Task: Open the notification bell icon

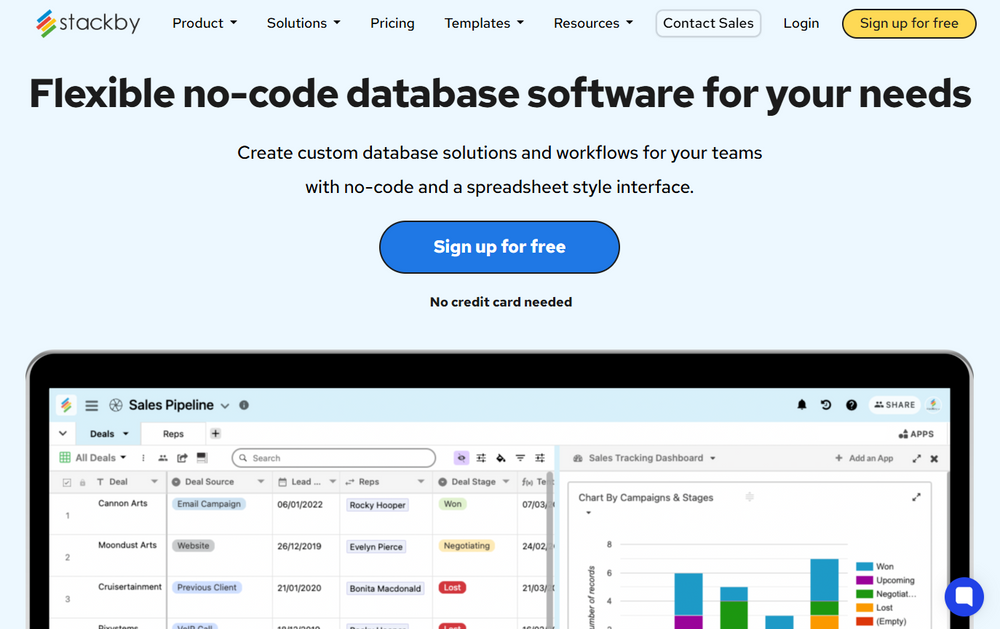Action: click(801, 405)
